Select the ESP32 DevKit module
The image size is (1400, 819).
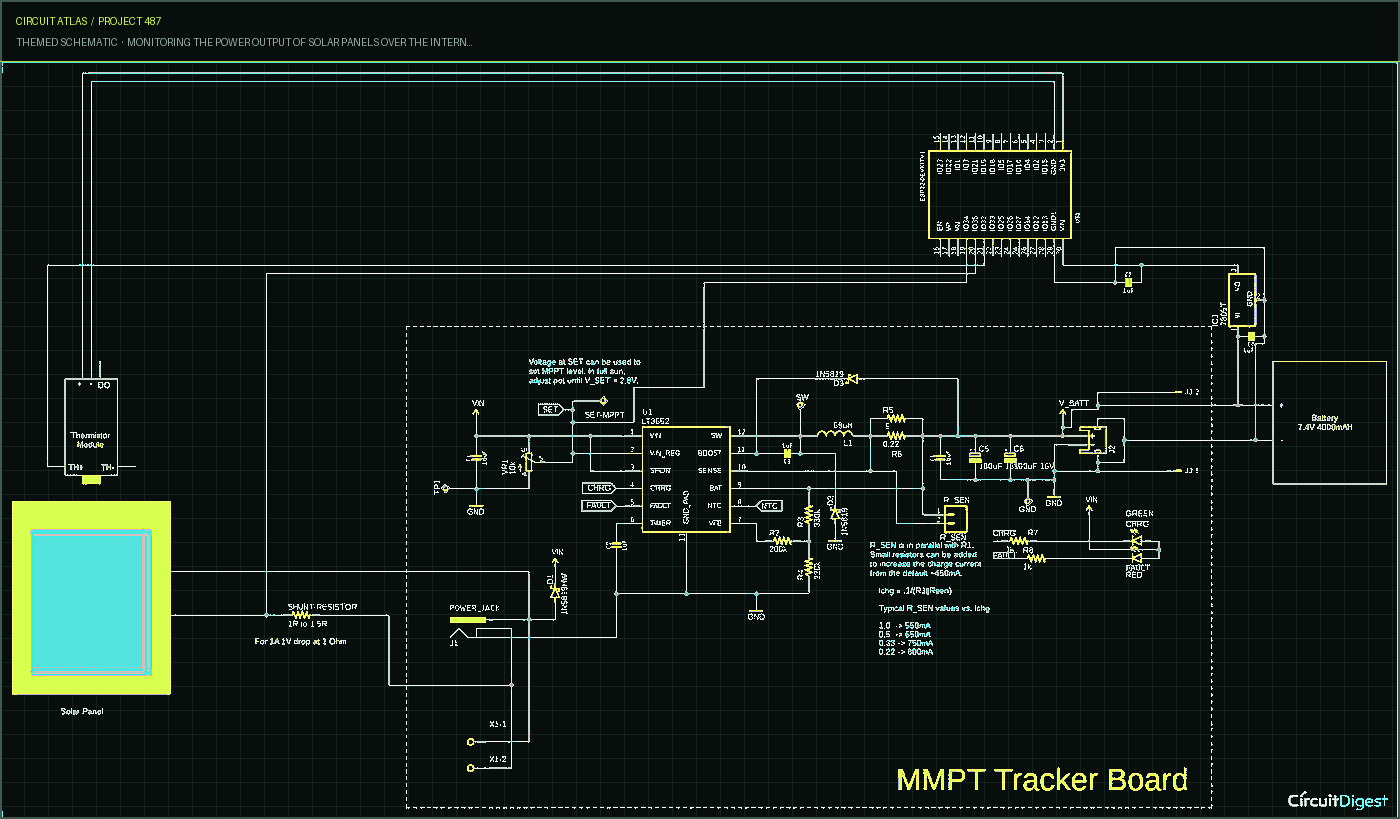1000,194
